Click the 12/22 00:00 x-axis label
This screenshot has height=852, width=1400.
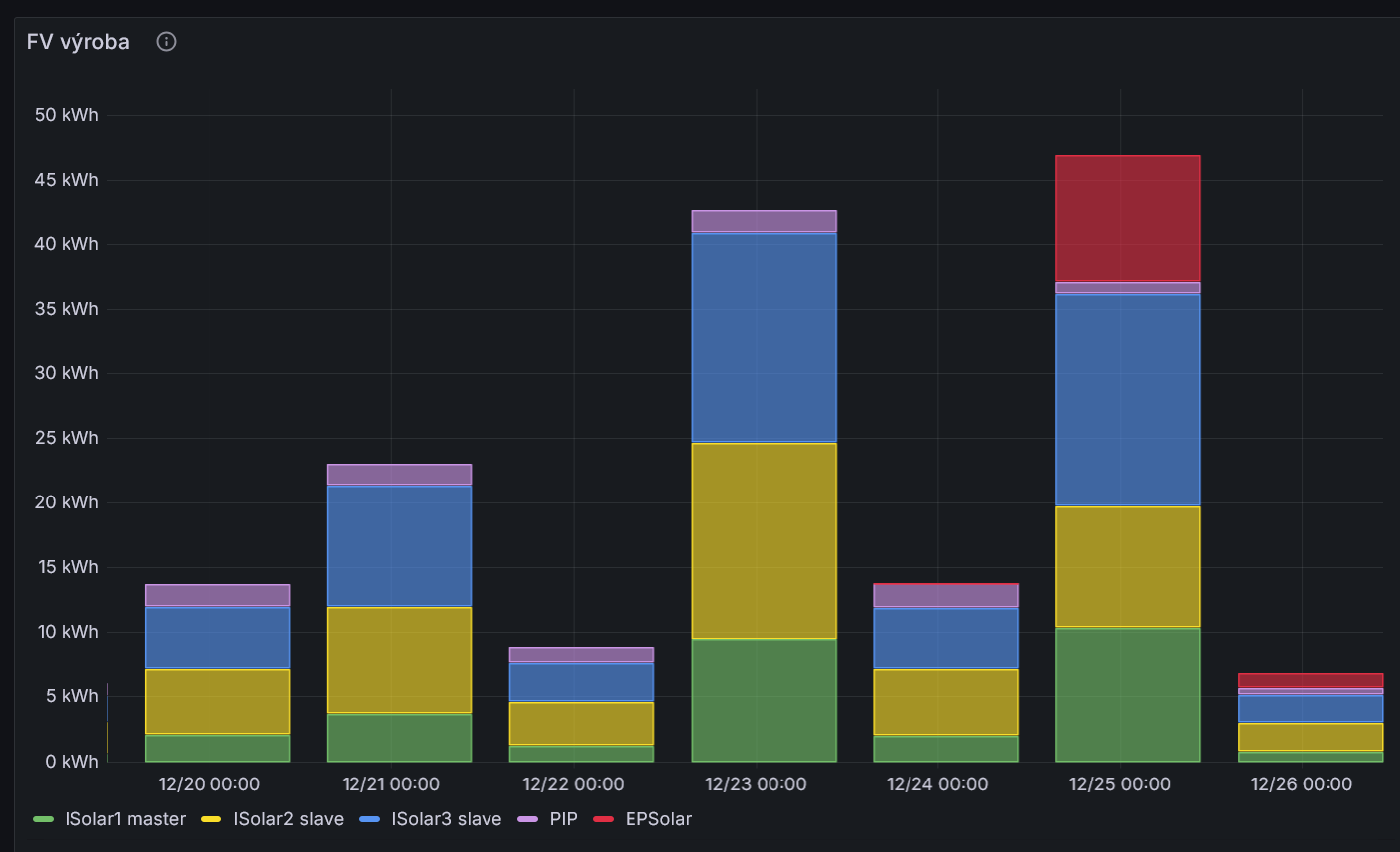574,784
